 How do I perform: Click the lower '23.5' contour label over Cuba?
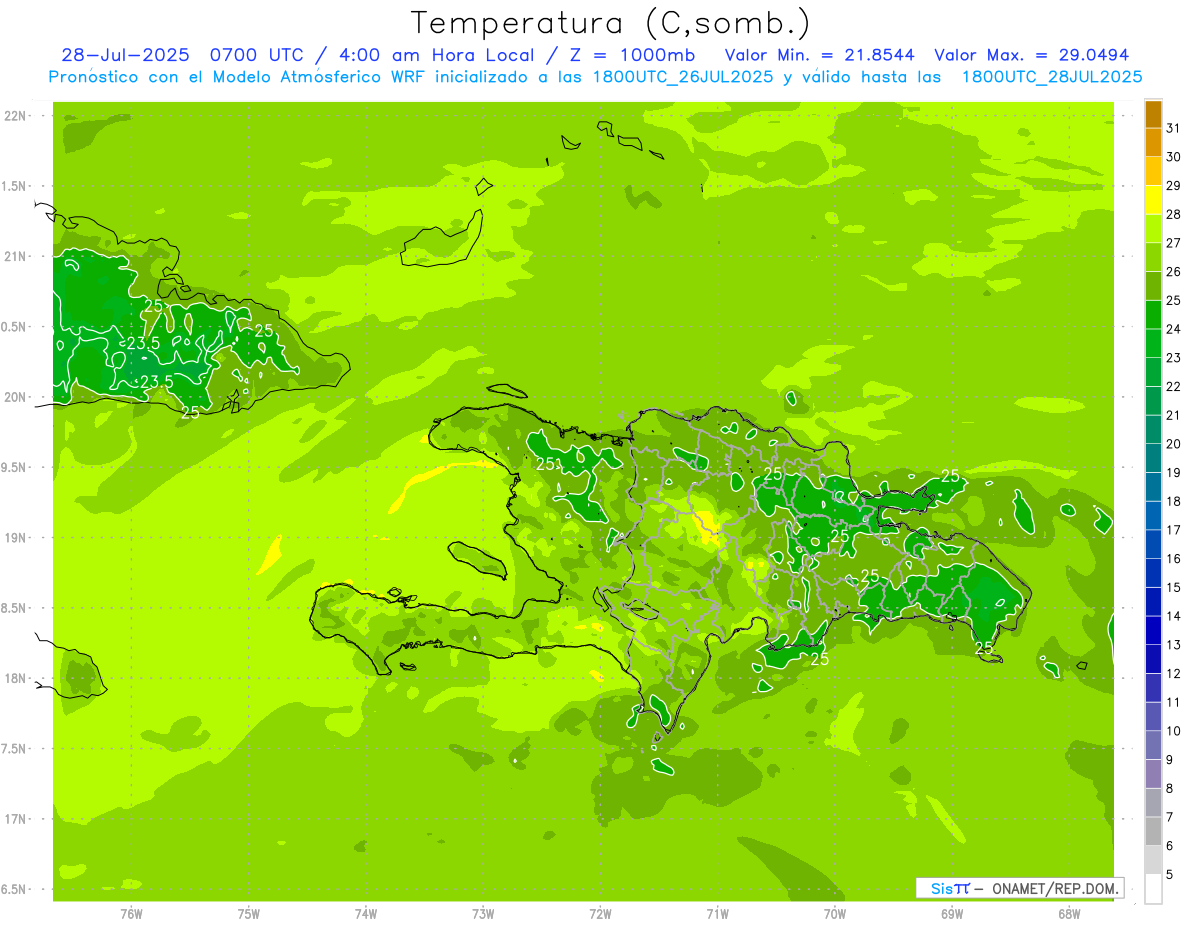pyautogui.click(x=156, y=382)
